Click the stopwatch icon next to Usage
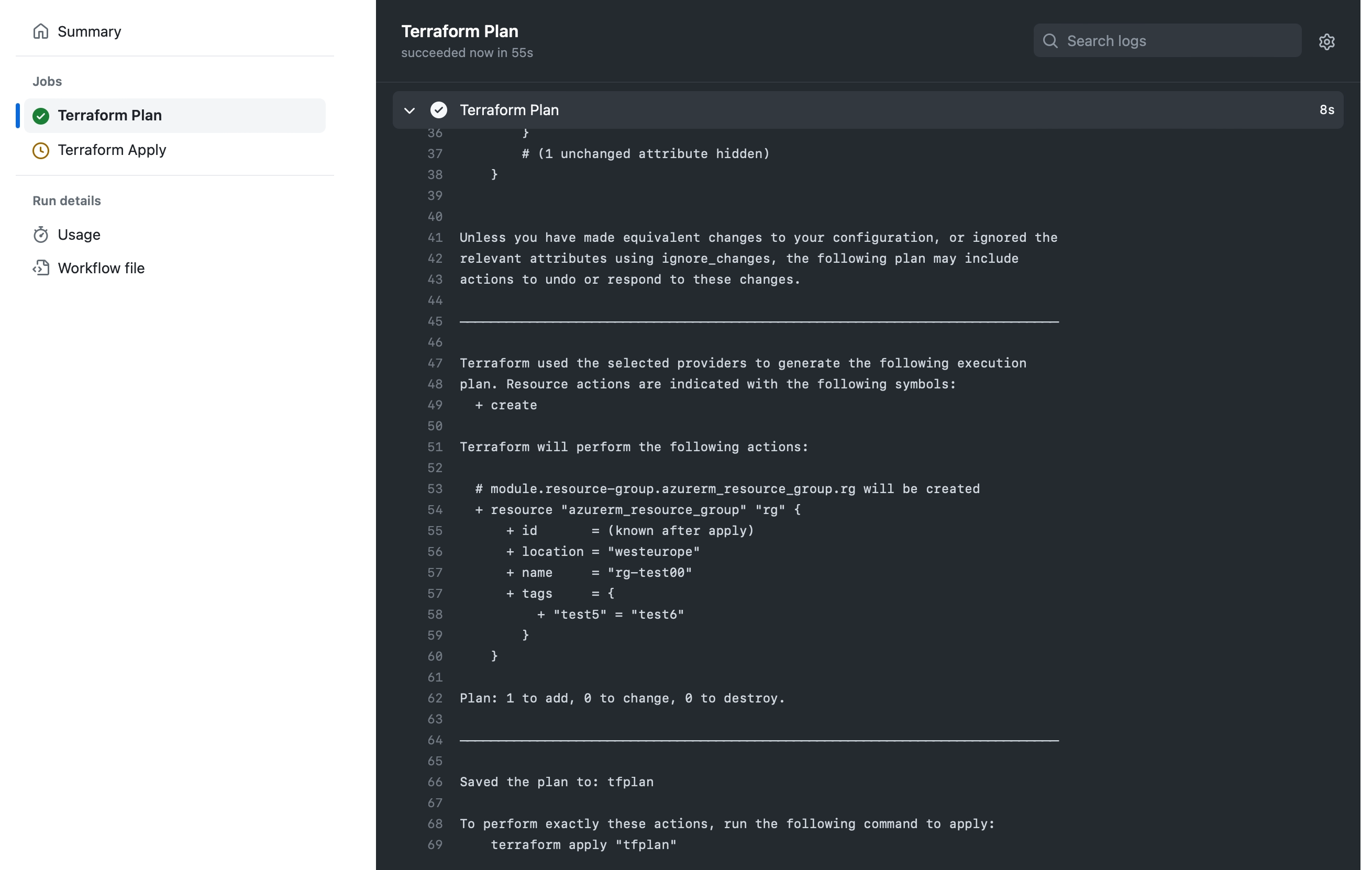Viewport: 1372px width, 870px height. (x=40, y=235)
